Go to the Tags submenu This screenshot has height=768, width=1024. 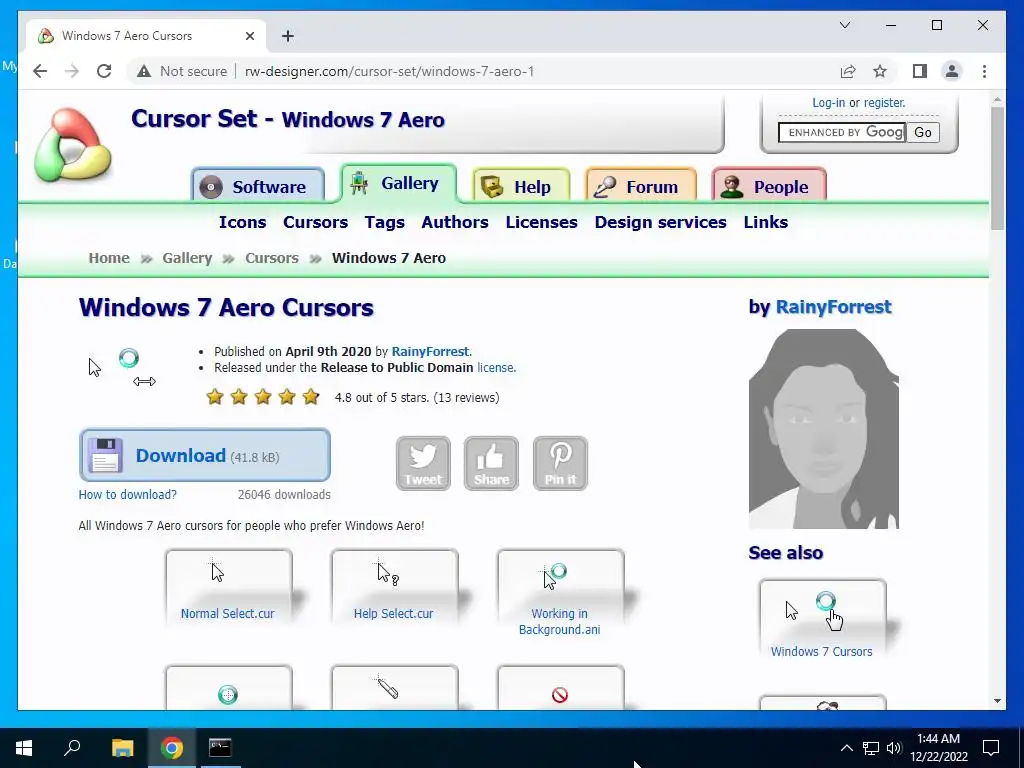385,222
